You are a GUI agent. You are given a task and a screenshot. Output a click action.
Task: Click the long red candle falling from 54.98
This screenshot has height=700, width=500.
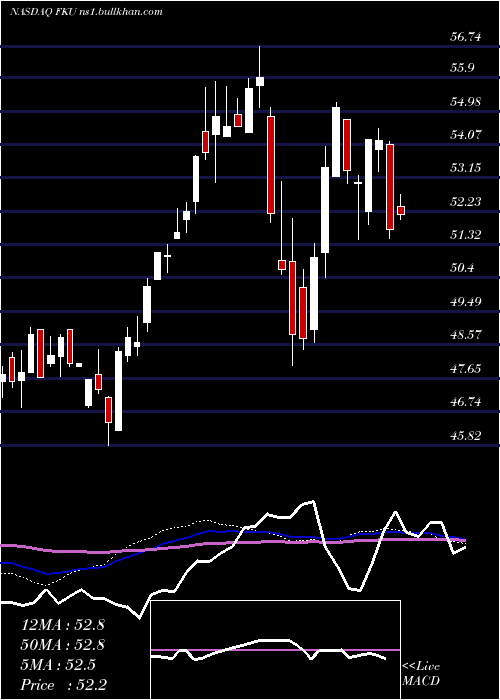271,165
